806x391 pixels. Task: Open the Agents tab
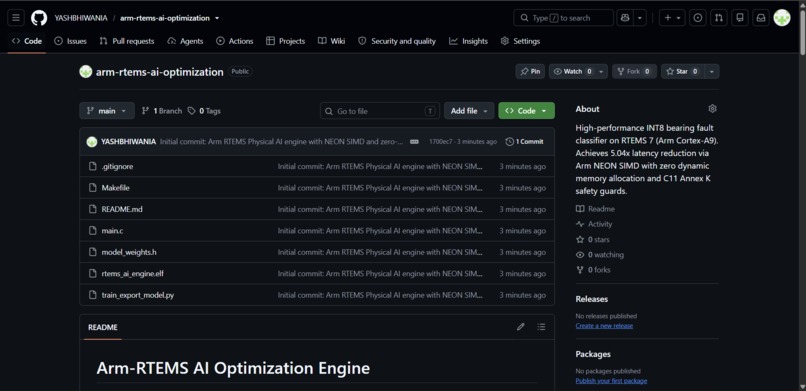[185, 41]
